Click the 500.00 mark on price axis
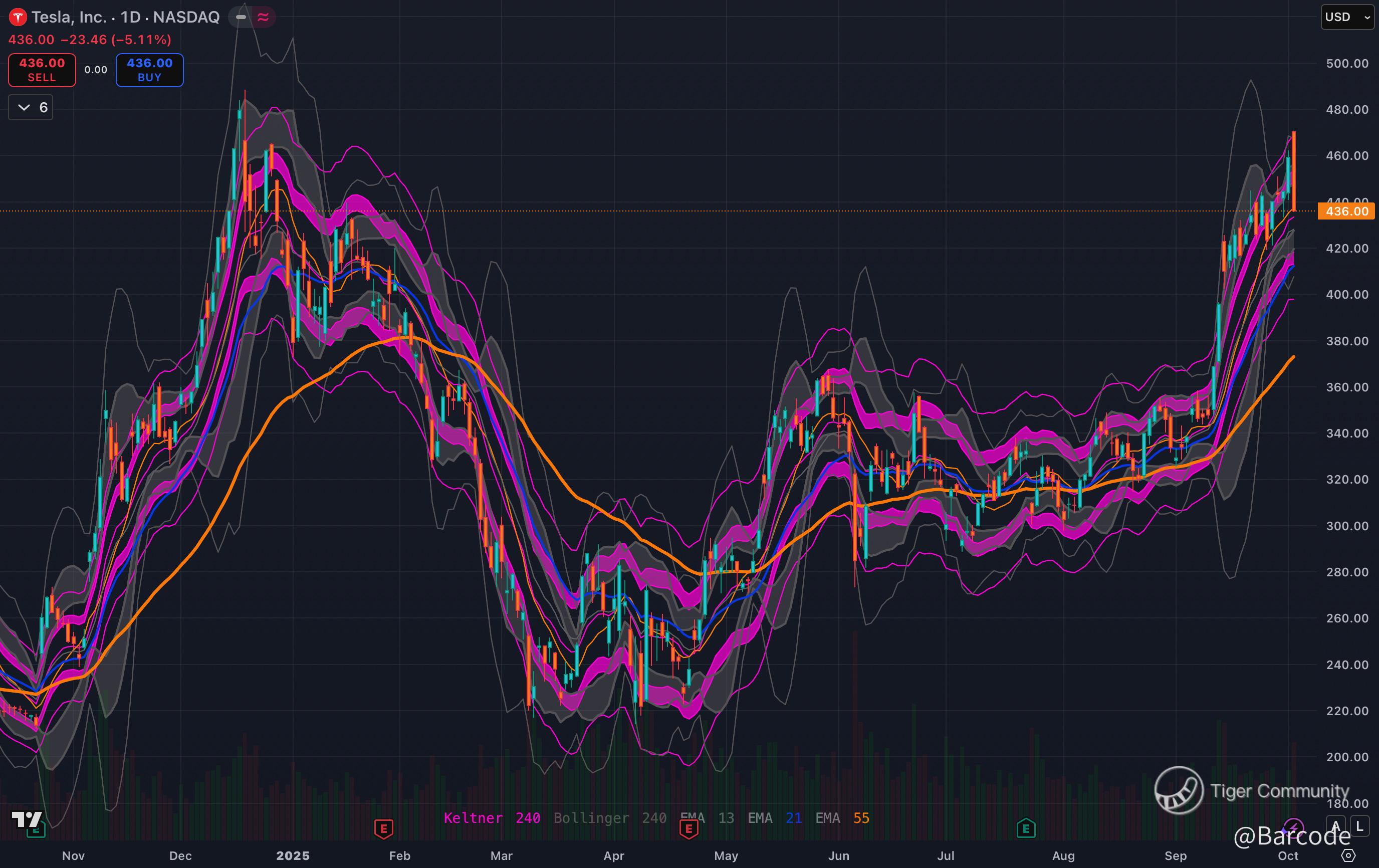The height and width of the screenshot is (868, 1379). click(x=1346, y=64)
